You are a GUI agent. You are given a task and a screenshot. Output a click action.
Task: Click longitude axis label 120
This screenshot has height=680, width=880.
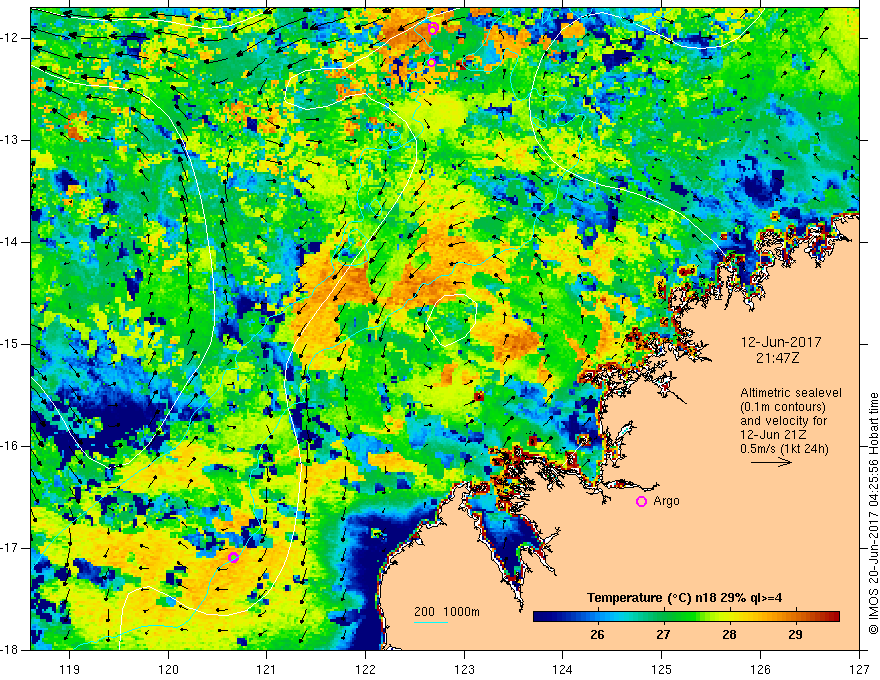[x=168, y=669]
